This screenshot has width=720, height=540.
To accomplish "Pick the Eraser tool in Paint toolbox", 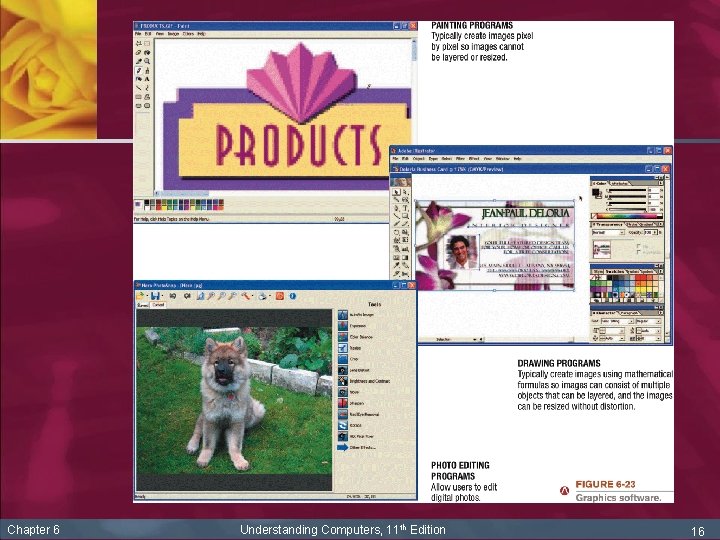I will point(138,52).
